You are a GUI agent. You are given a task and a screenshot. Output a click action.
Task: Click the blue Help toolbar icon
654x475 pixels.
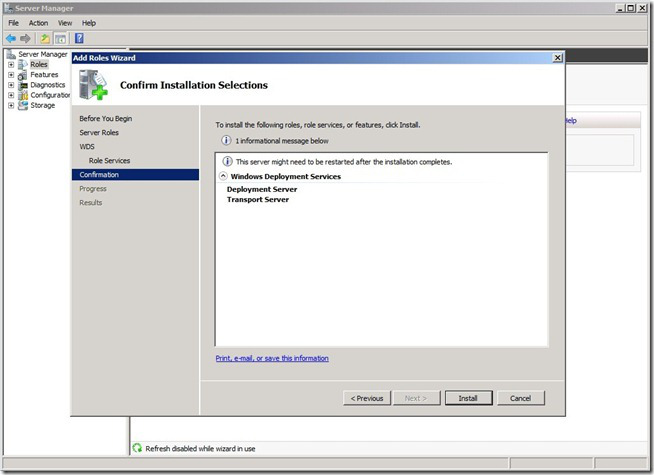(78, 38)
